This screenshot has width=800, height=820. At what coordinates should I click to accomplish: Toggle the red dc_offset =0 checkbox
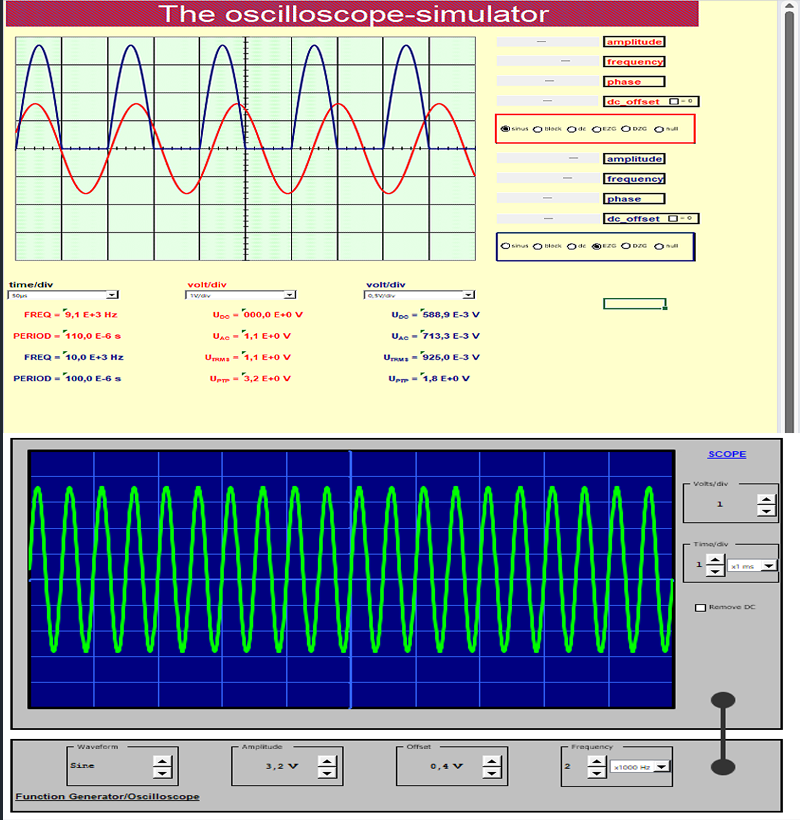[674, 101]
